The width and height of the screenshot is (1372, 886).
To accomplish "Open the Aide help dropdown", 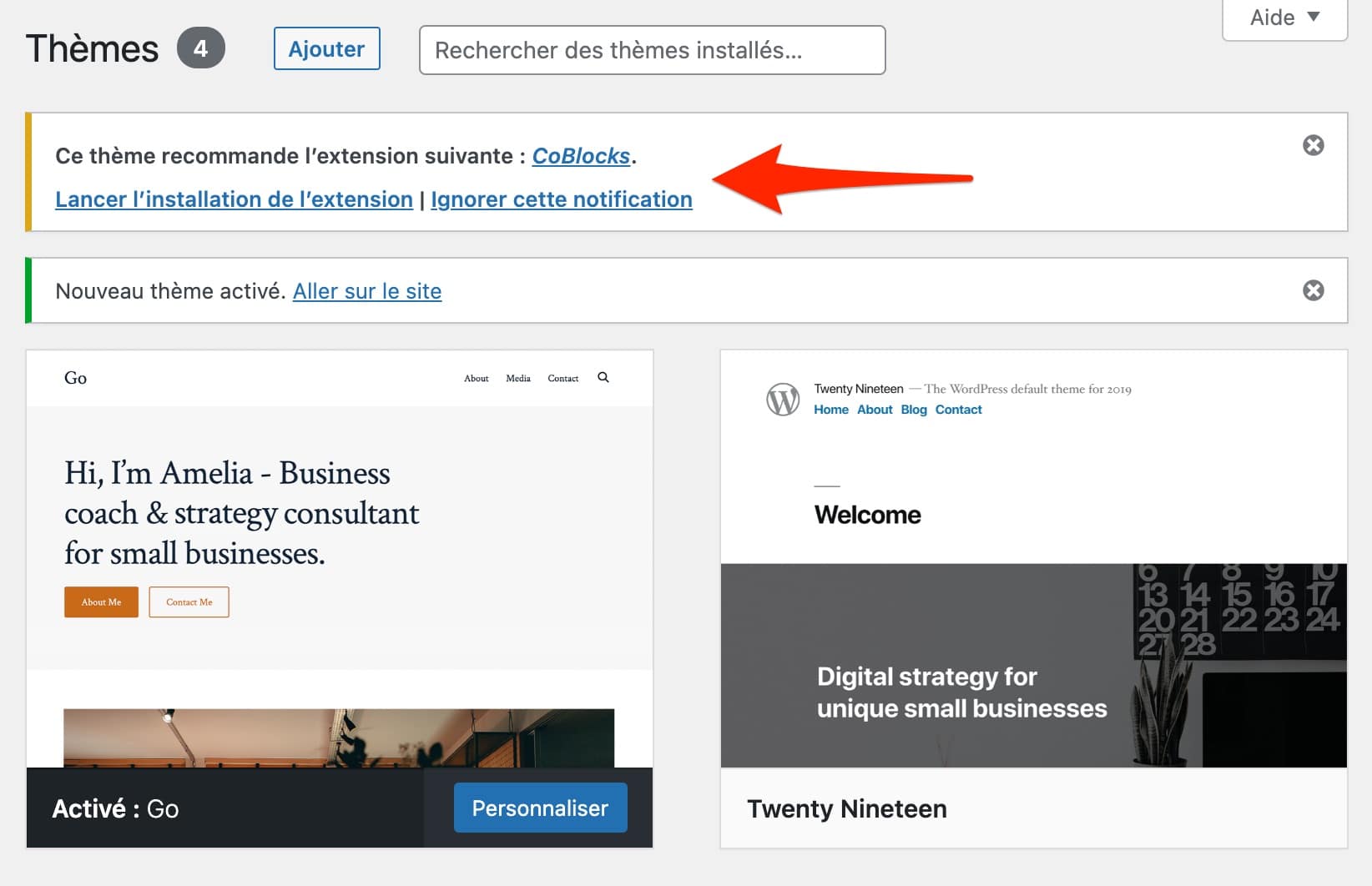I will pyautogui.click(x=1284, y=18).
